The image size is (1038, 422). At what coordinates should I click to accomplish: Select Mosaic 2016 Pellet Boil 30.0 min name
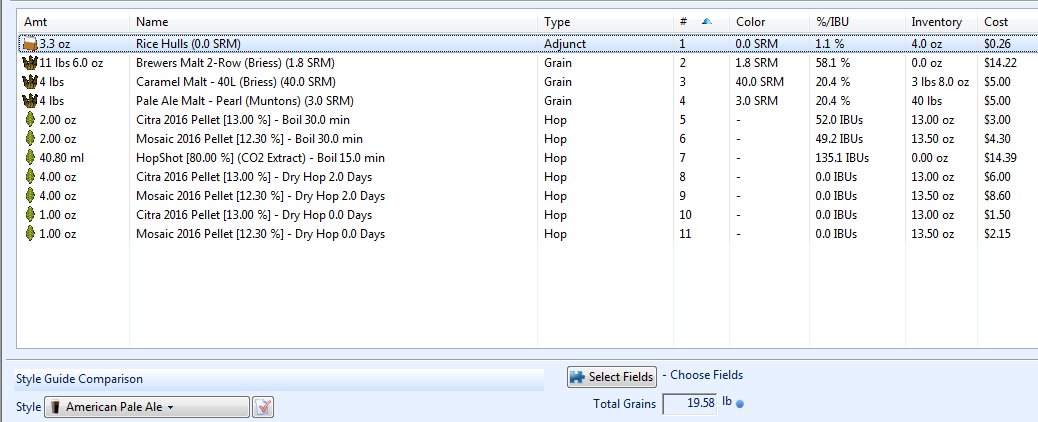(250, 139)
